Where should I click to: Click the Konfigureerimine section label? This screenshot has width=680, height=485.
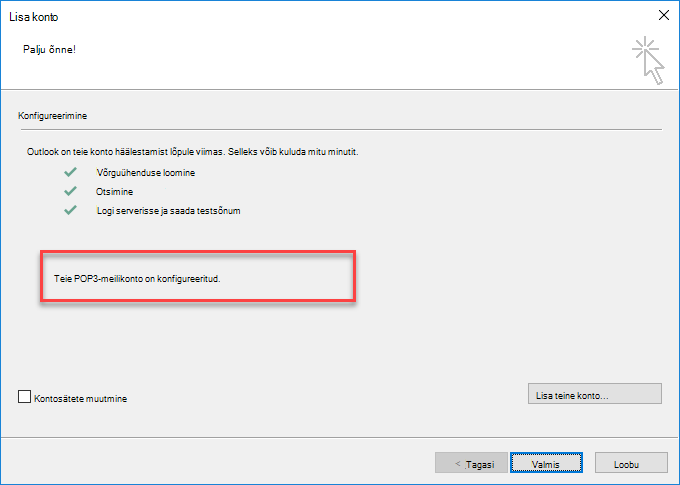(52, 116)
